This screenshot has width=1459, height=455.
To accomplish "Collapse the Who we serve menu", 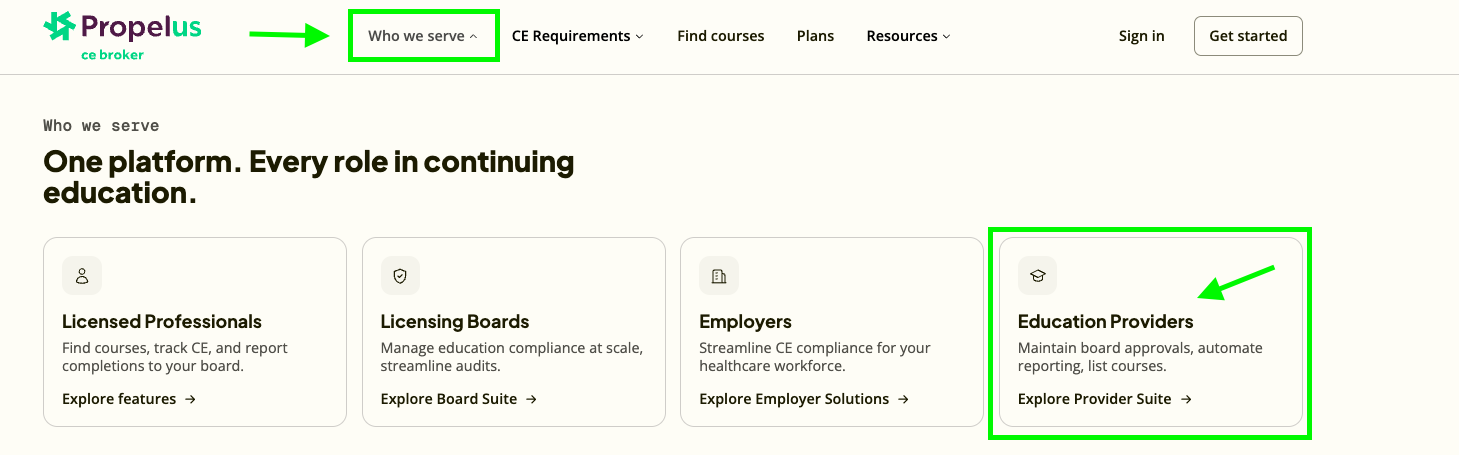I will pyautogui.click(x=423, y=36).
